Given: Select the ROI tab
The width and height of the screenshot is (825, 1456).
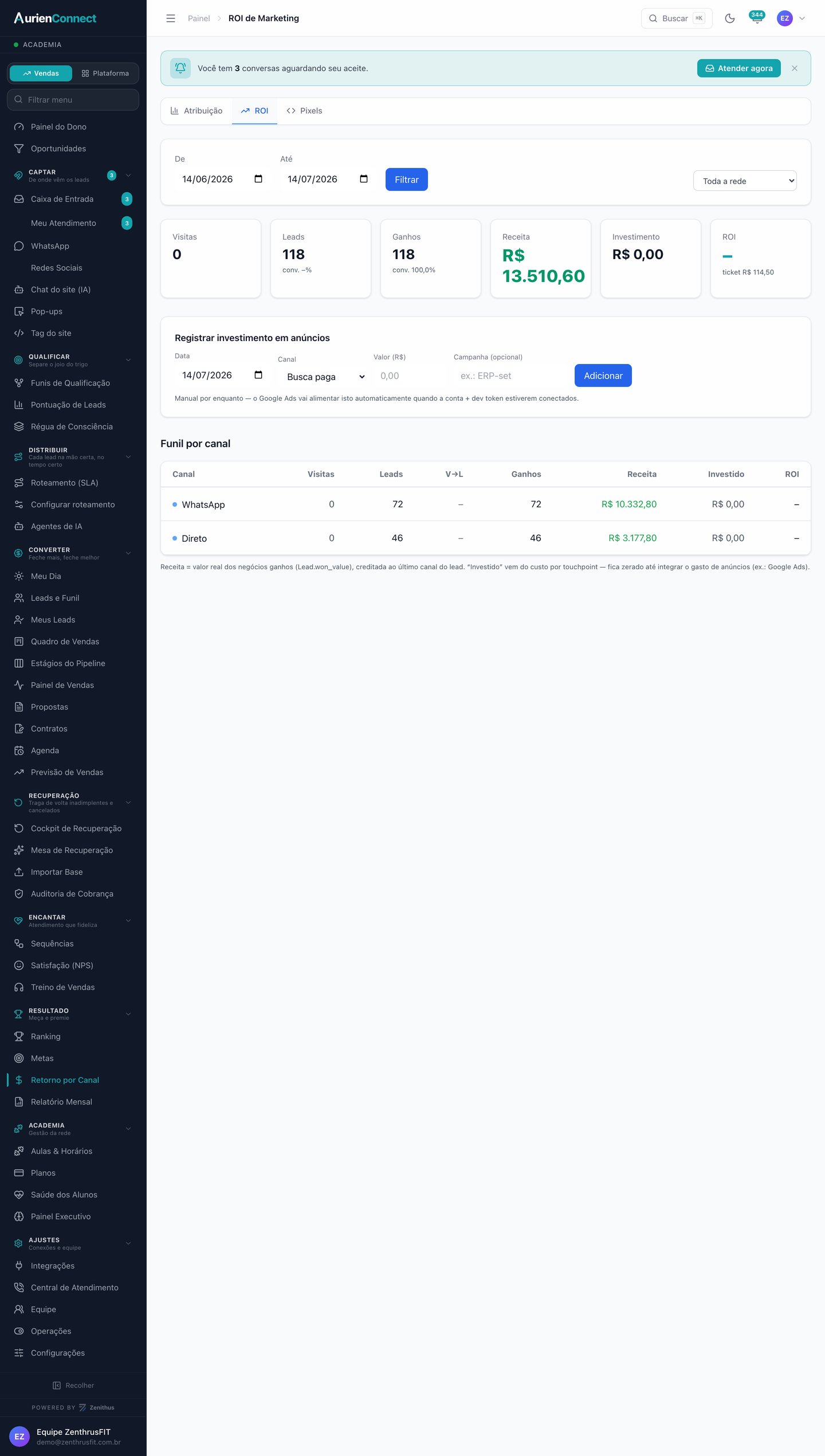Looking at the screenshot, I should [254, 111].
